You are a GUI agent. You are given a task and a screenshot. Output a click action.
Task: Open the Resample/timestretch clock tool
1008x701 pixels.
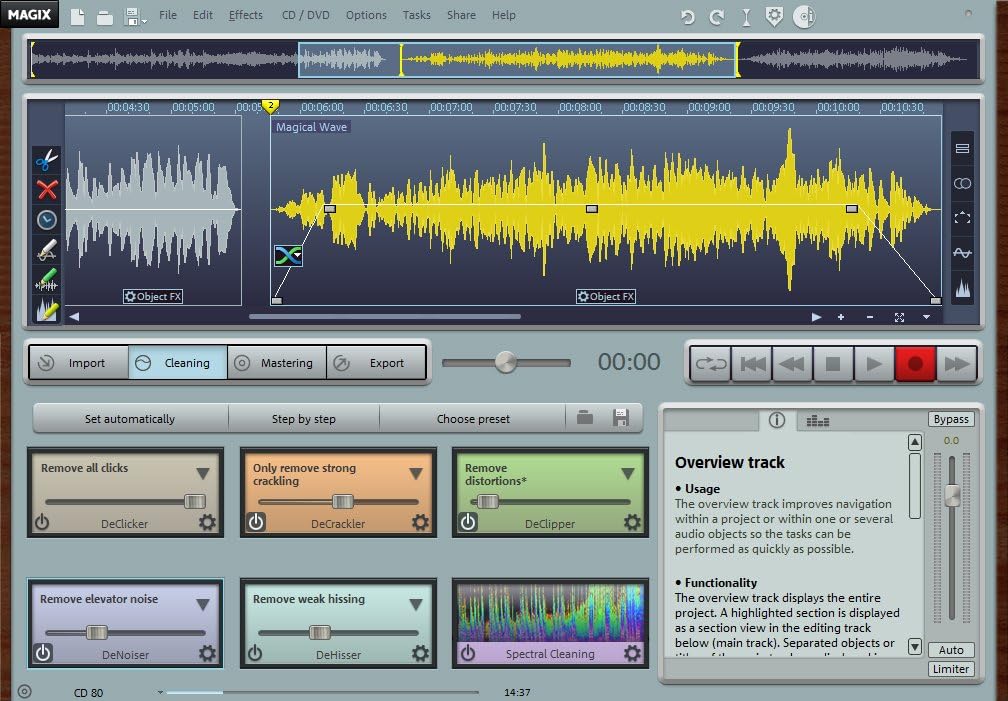pyautogui.click(x=46, y=220)
